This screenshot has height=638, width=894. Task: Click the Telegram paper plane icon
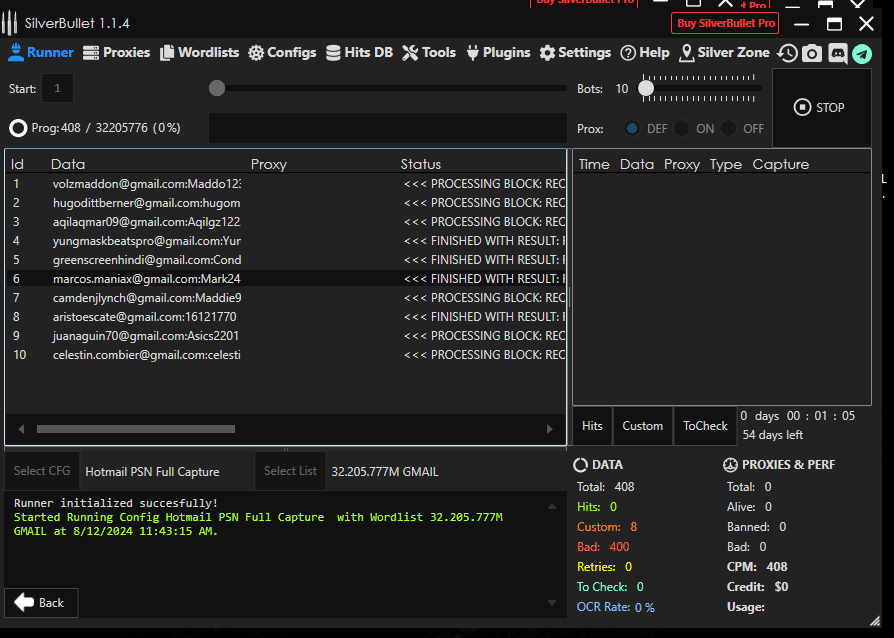pos(862,53)
